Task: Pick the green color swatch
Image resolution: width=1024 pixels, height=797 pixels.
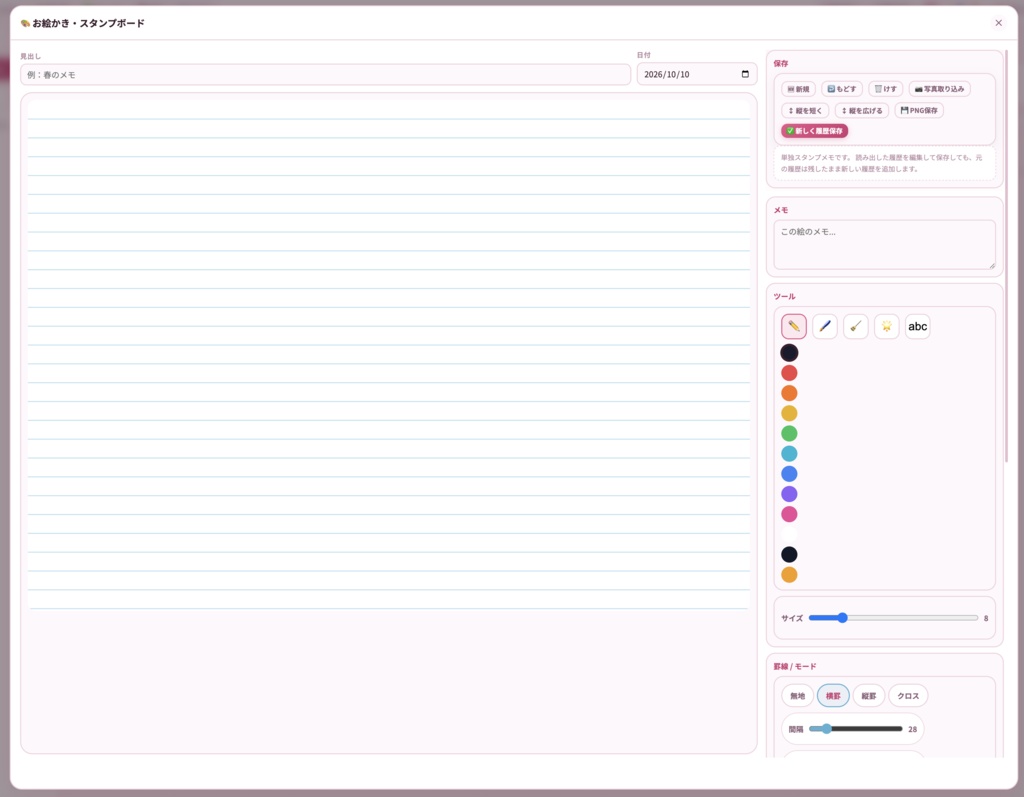Action: [789, 434]
